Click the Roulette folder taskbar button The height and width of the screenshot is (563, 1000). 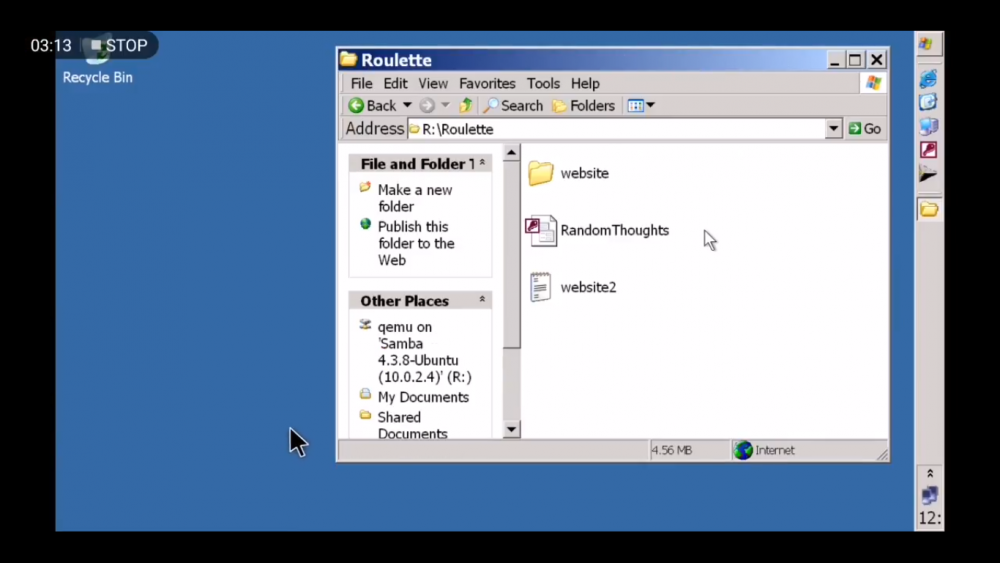tap(929, 209)
